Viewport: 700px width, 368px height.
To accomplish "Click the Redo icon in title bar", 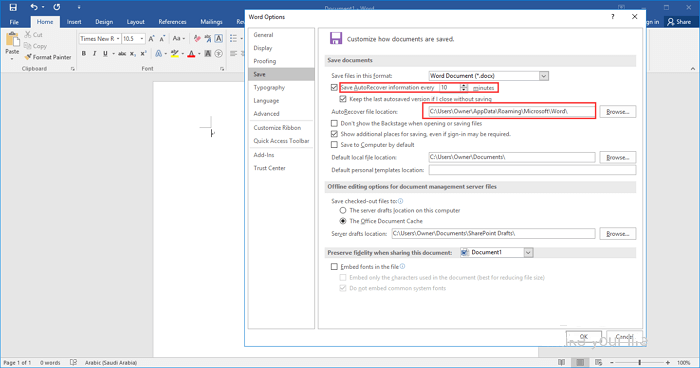I will (x=57, y=7).
